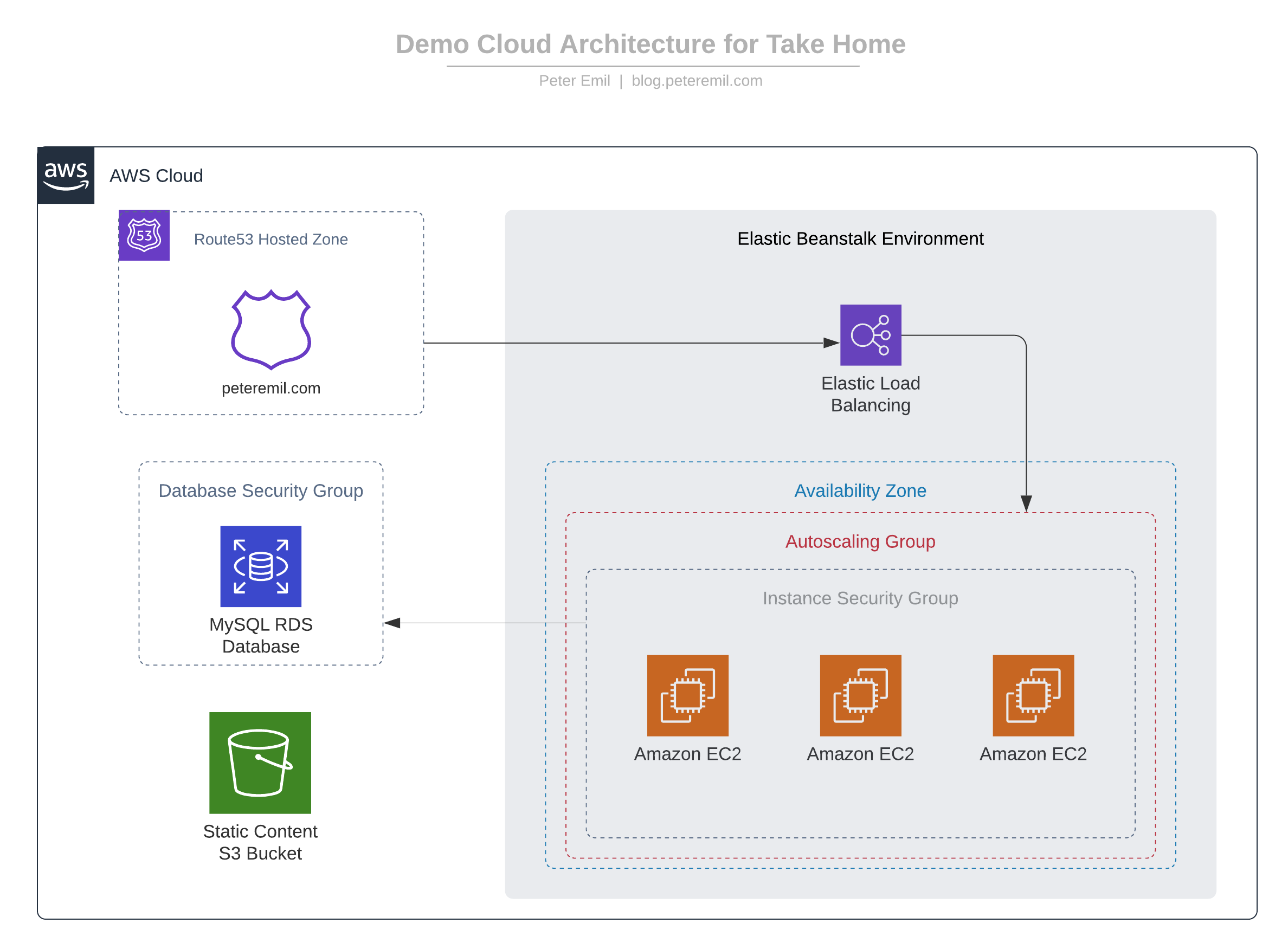Screen dimensions: 1288x943
Task: Select the Elastic Beanstalk Environment label
Action: 860,238
